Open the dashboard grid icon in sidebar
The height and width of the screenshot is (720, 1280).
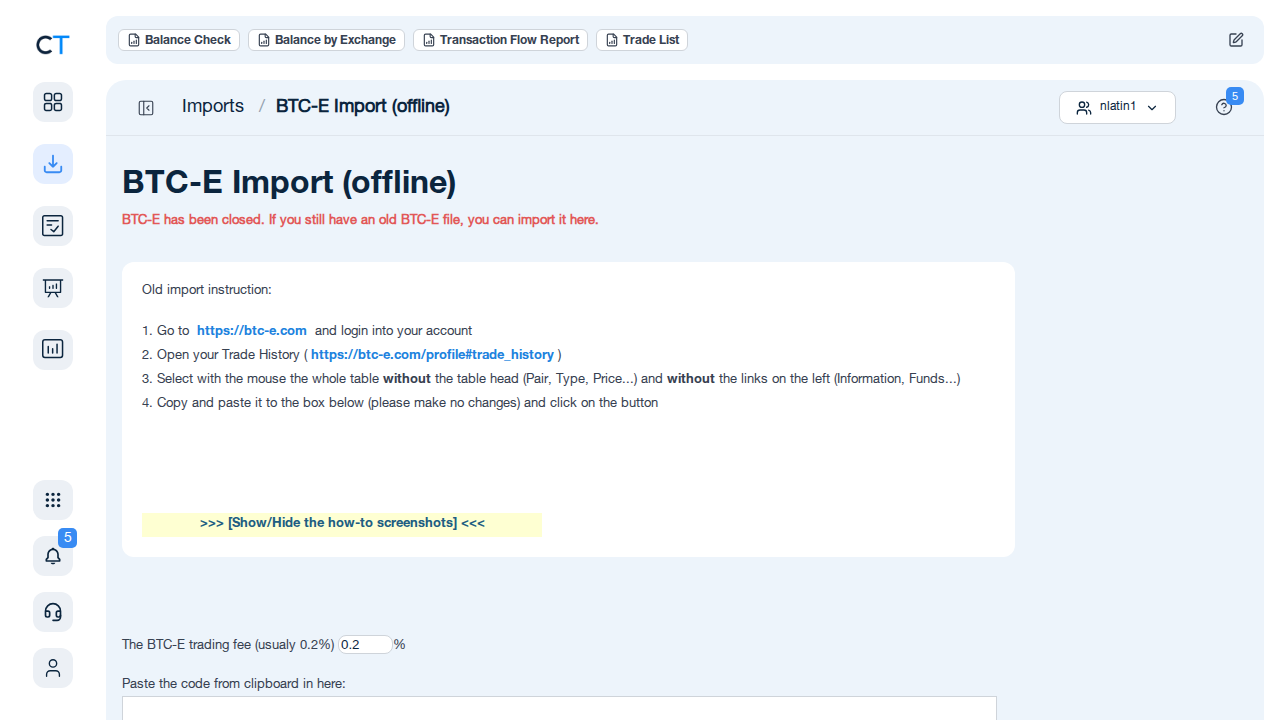pyautogui.click(x=53, y=102)
